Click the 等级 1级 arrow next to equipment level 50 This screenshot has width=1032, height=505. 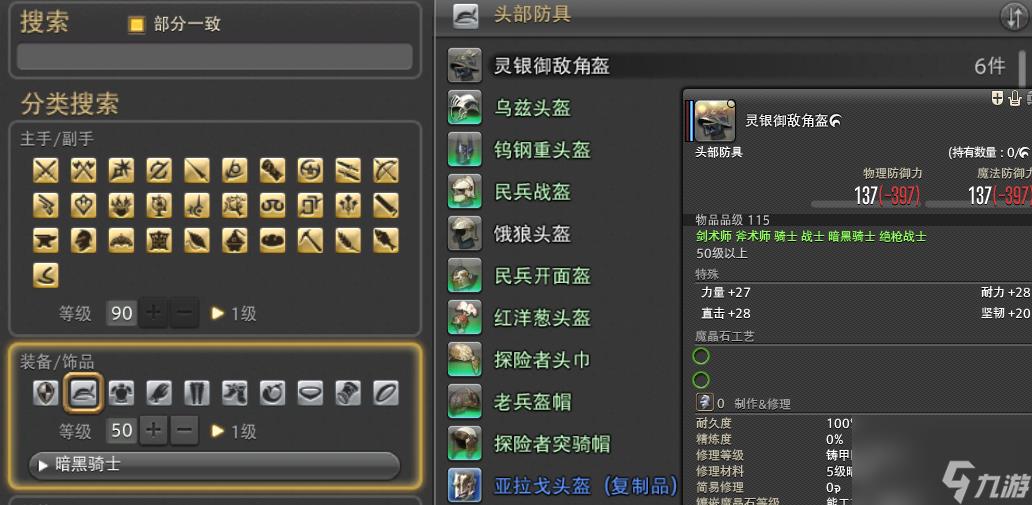[218, 431]
